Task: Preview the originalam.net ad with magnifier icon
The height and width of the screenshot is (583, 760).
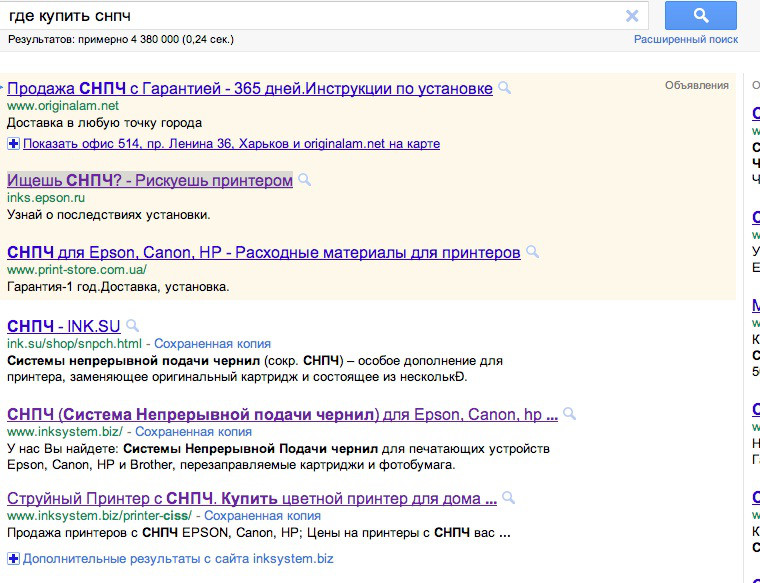Action: [505, 88]
